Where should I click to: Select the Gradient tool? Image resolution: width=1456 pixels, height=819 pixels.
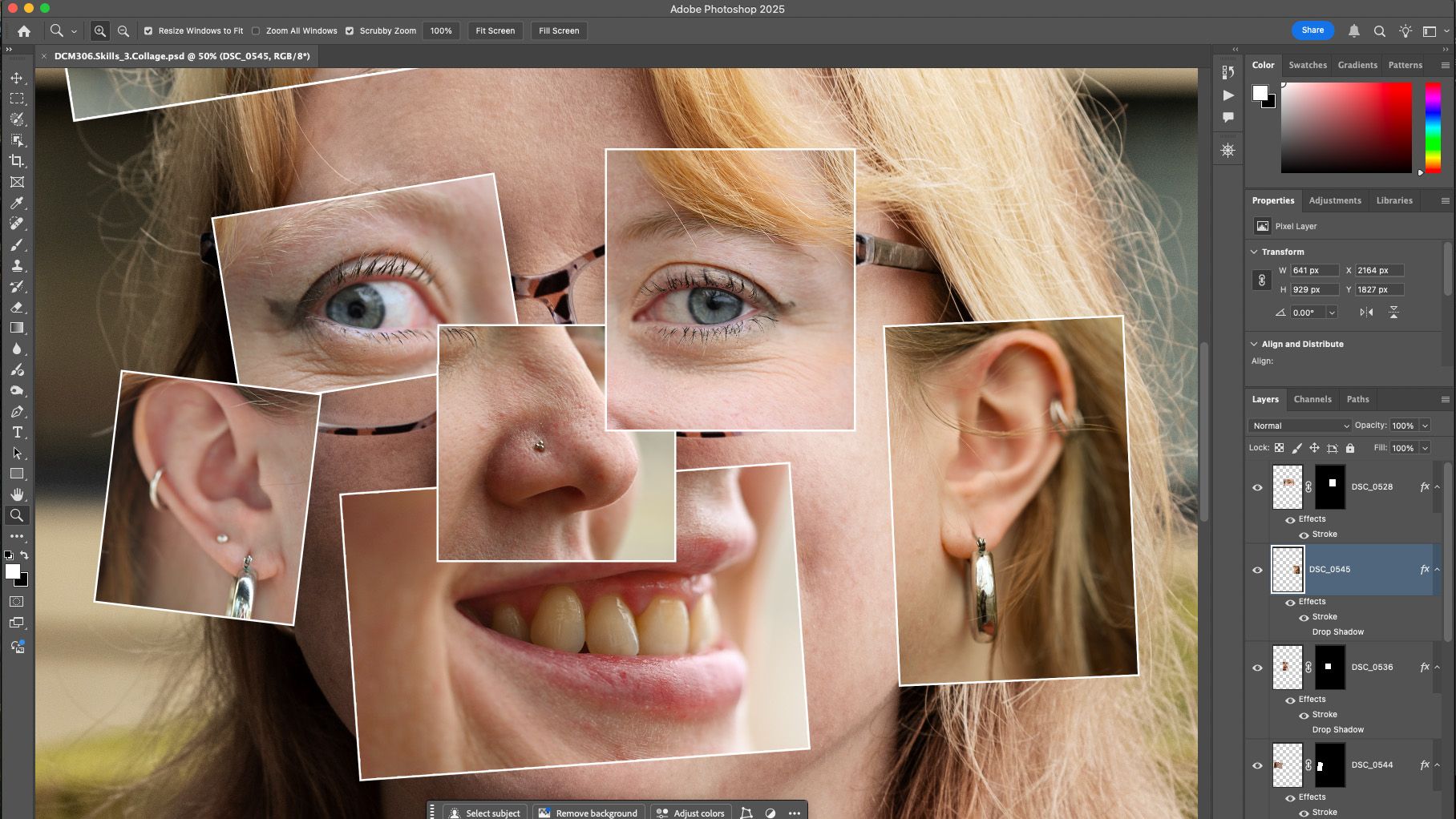[17, 328]
